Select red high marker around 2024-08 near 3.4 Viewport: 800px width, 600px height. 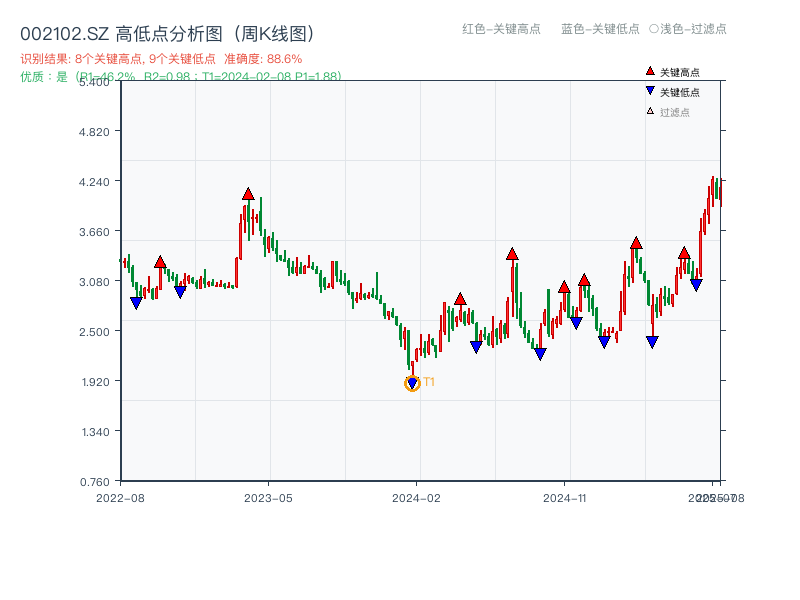pos(512,254)
